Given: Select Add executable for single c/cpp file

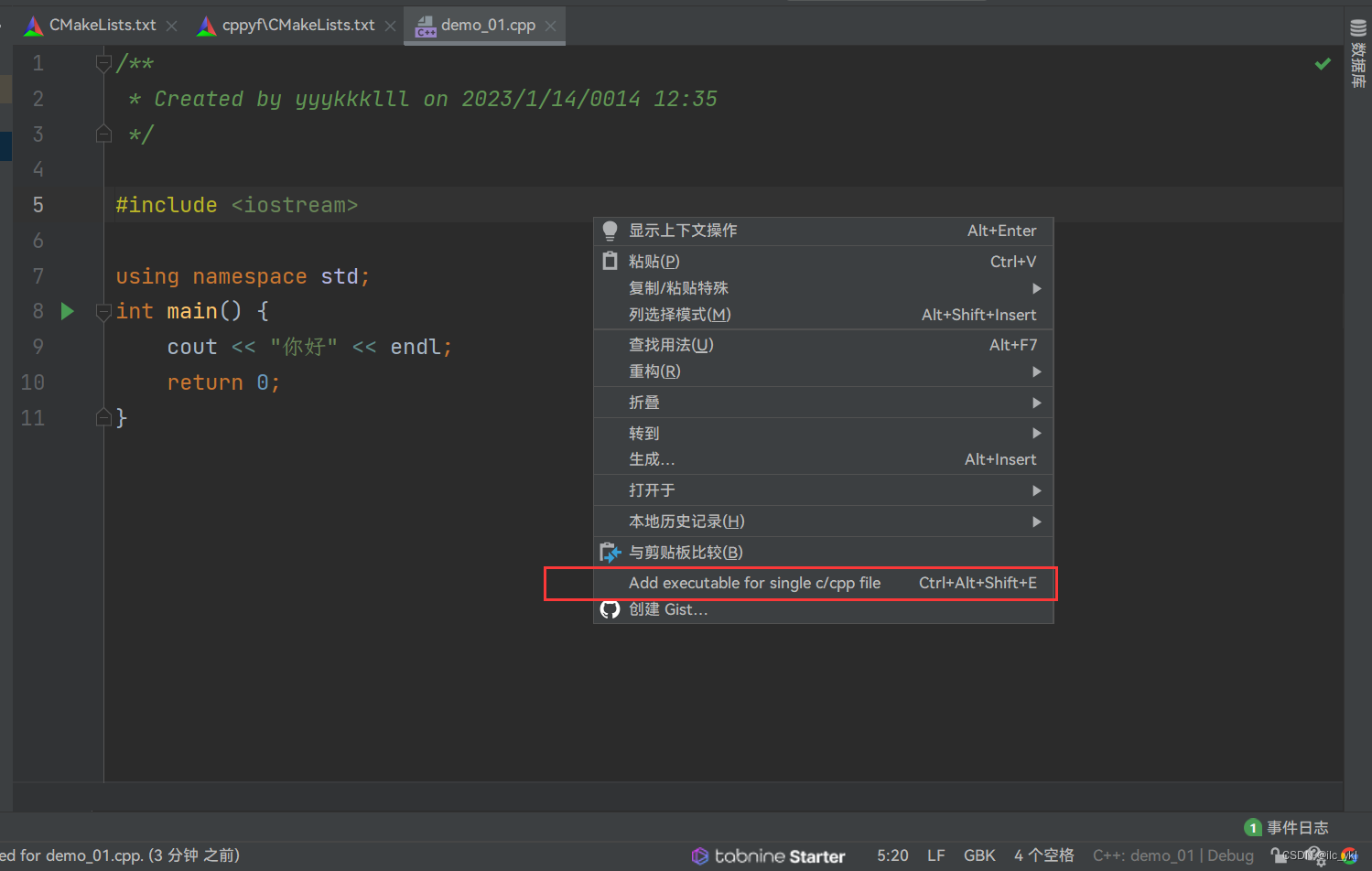Looking at the screenshot, I should (x=823, y=583).
